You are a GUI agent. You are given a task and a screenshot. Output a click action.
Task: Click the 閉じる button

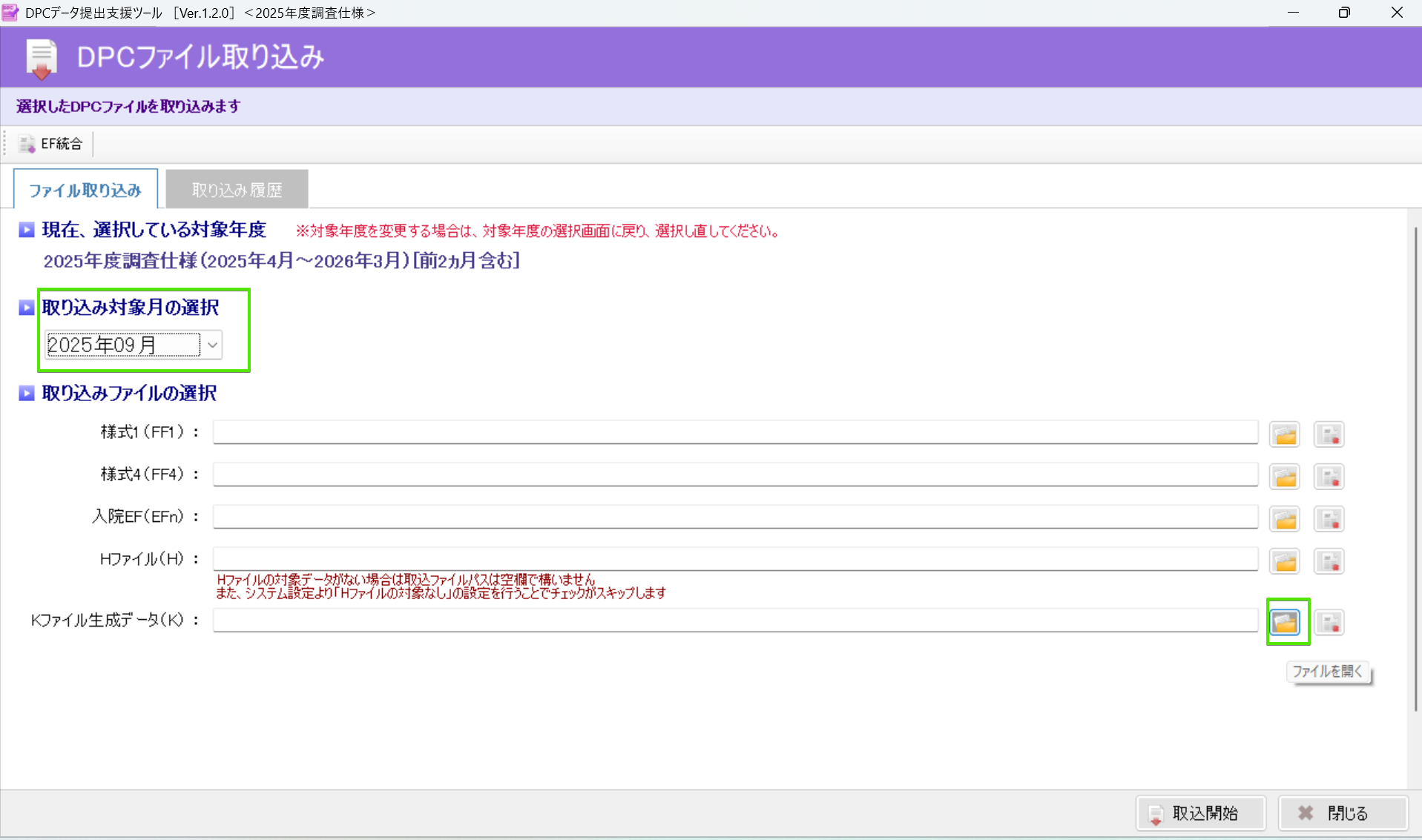point(1343,813)
